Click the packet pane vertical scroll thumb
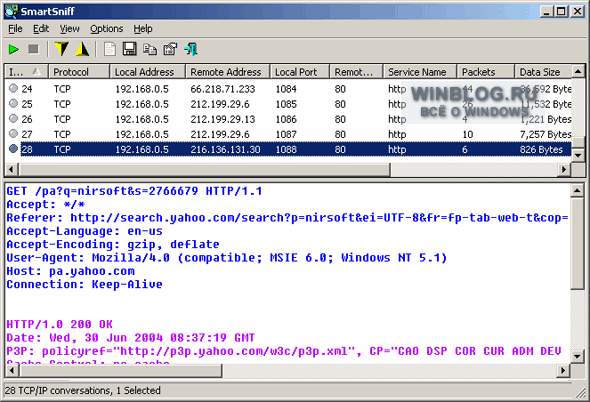 (x=577, y=244)
